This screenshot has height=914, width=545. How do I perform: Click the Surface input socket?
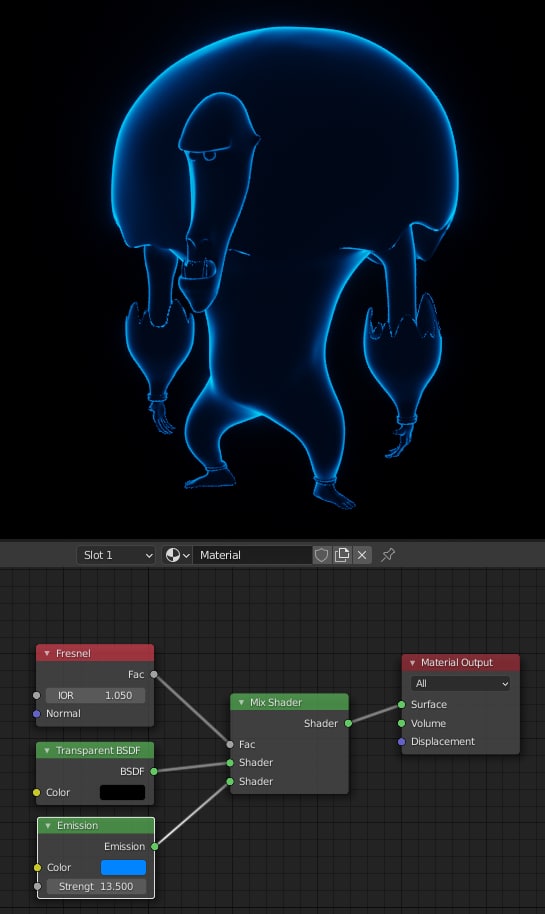pos(401,705)
